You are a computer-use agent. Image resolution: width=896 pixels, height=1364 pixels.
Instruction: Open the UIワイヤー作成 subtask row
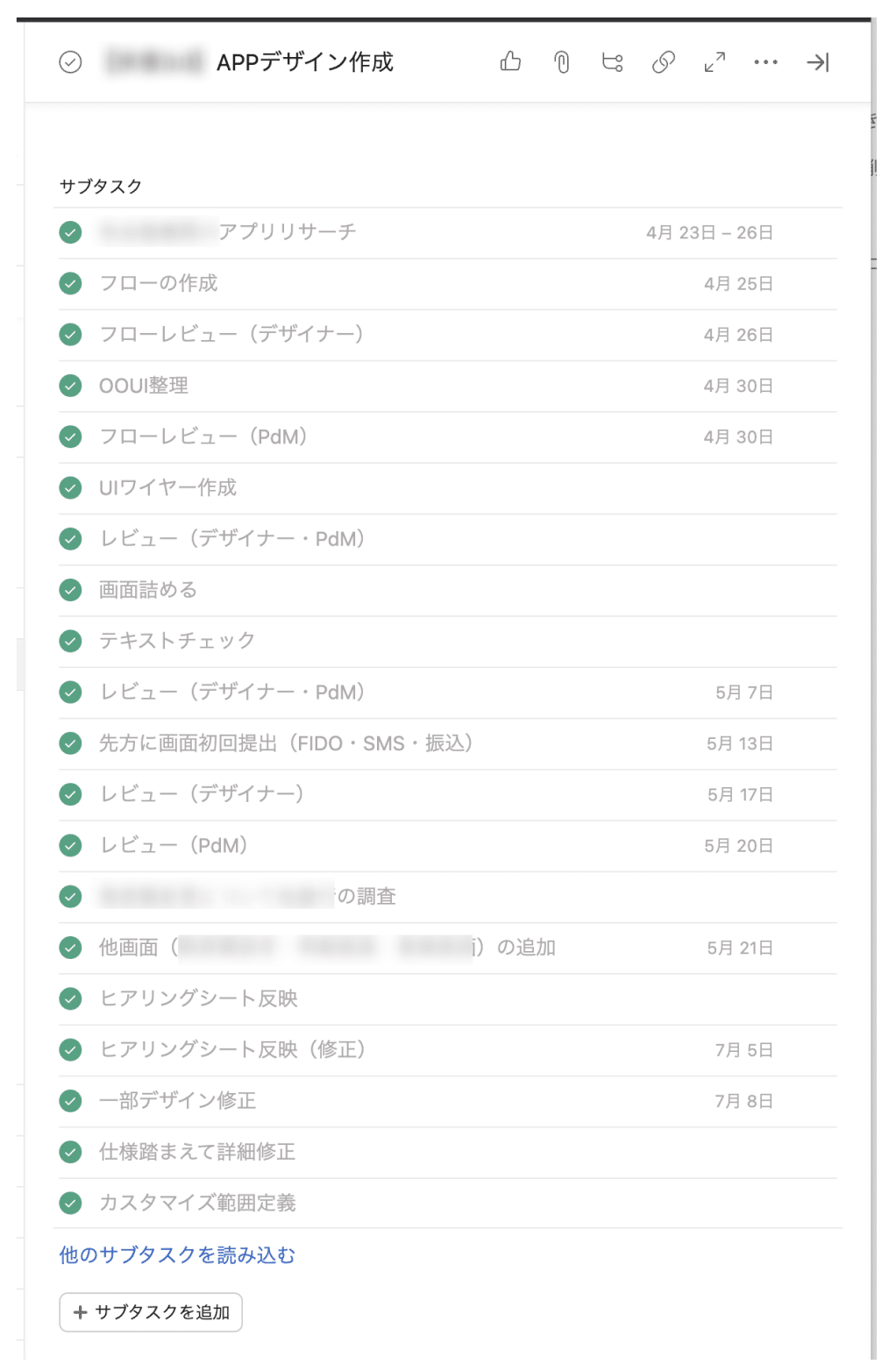pos(447,487)
